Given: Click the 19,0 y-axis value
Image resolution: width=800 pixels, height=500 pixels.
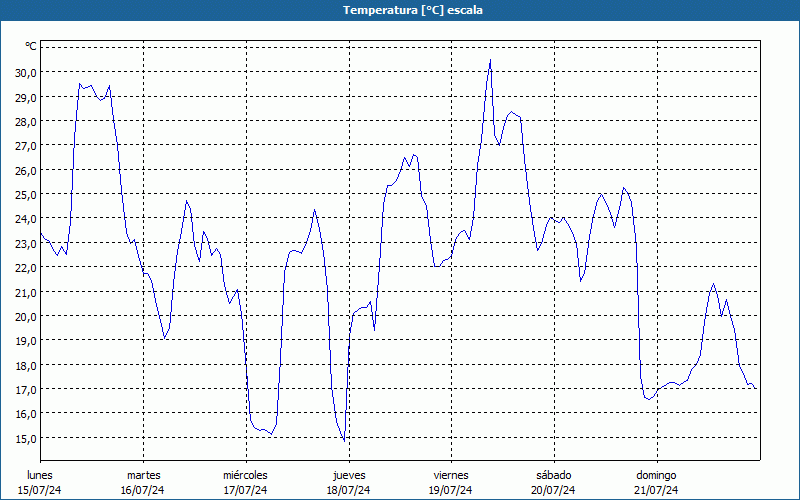Looking at the screenshot, I should 26,341.
